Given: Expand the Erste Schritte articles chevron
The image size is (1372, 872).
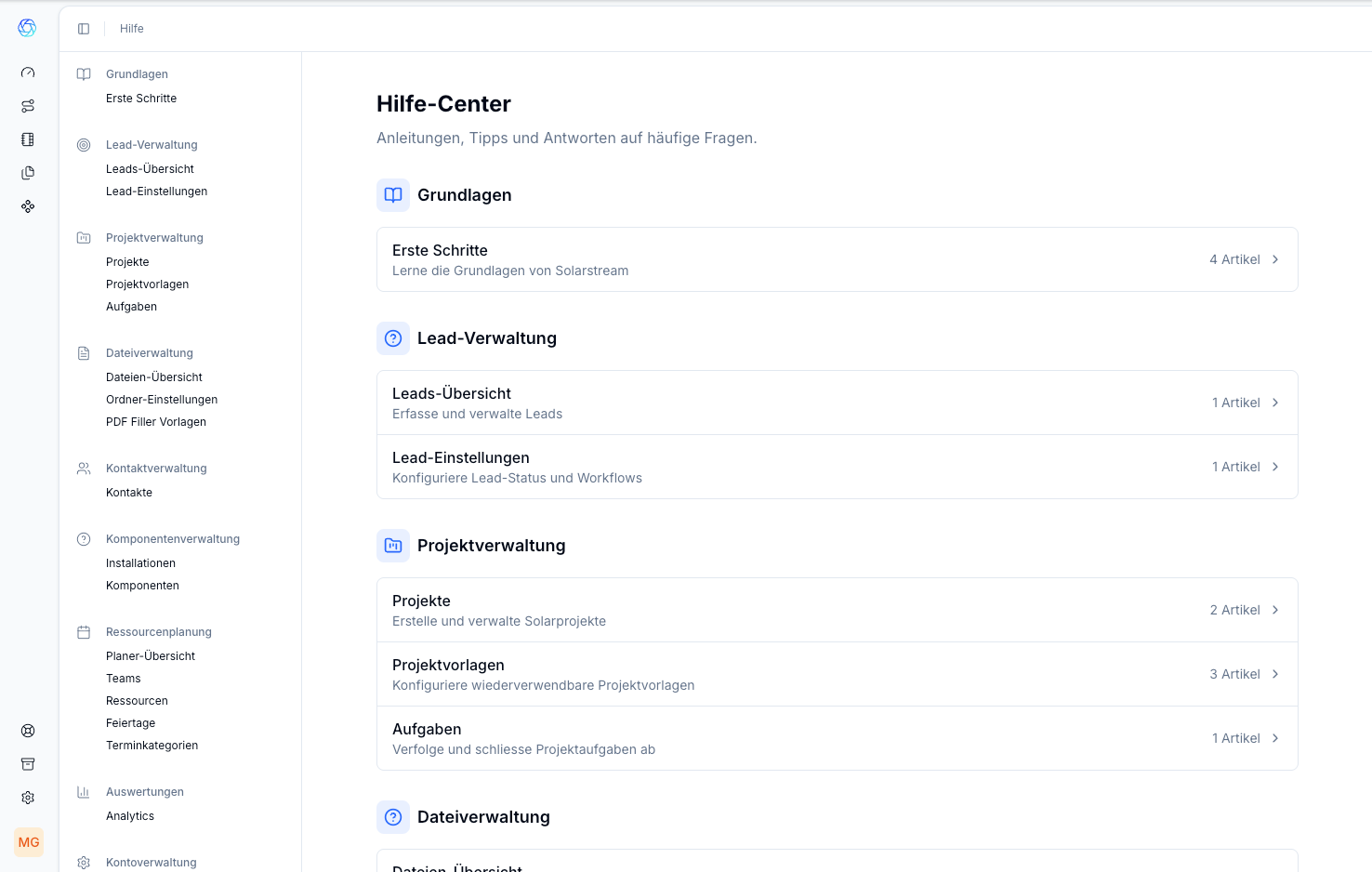Looking at the screenshot, I should [x=1275, y=259].
